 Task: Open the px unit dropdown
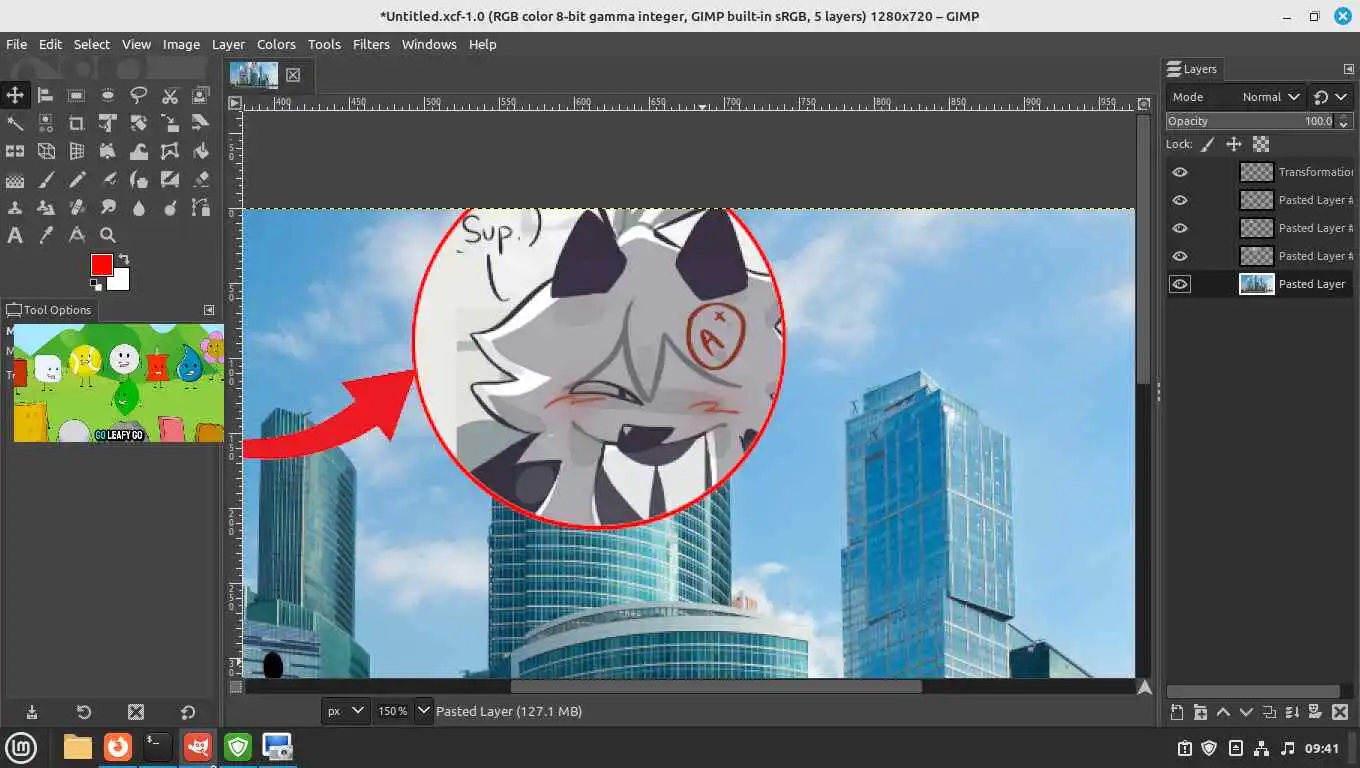(345, 711)
